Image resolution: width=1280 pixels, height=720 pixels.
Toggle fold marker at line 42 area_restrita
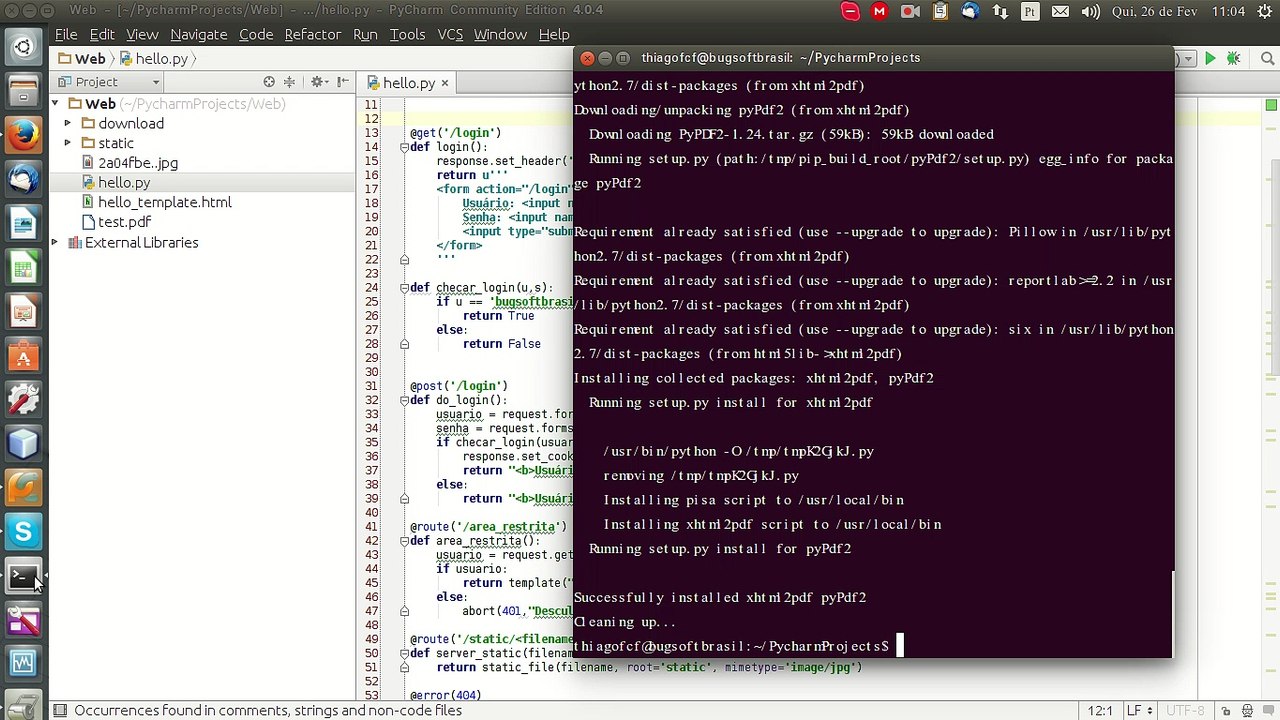pyautogui.click(x=404, y=541)
